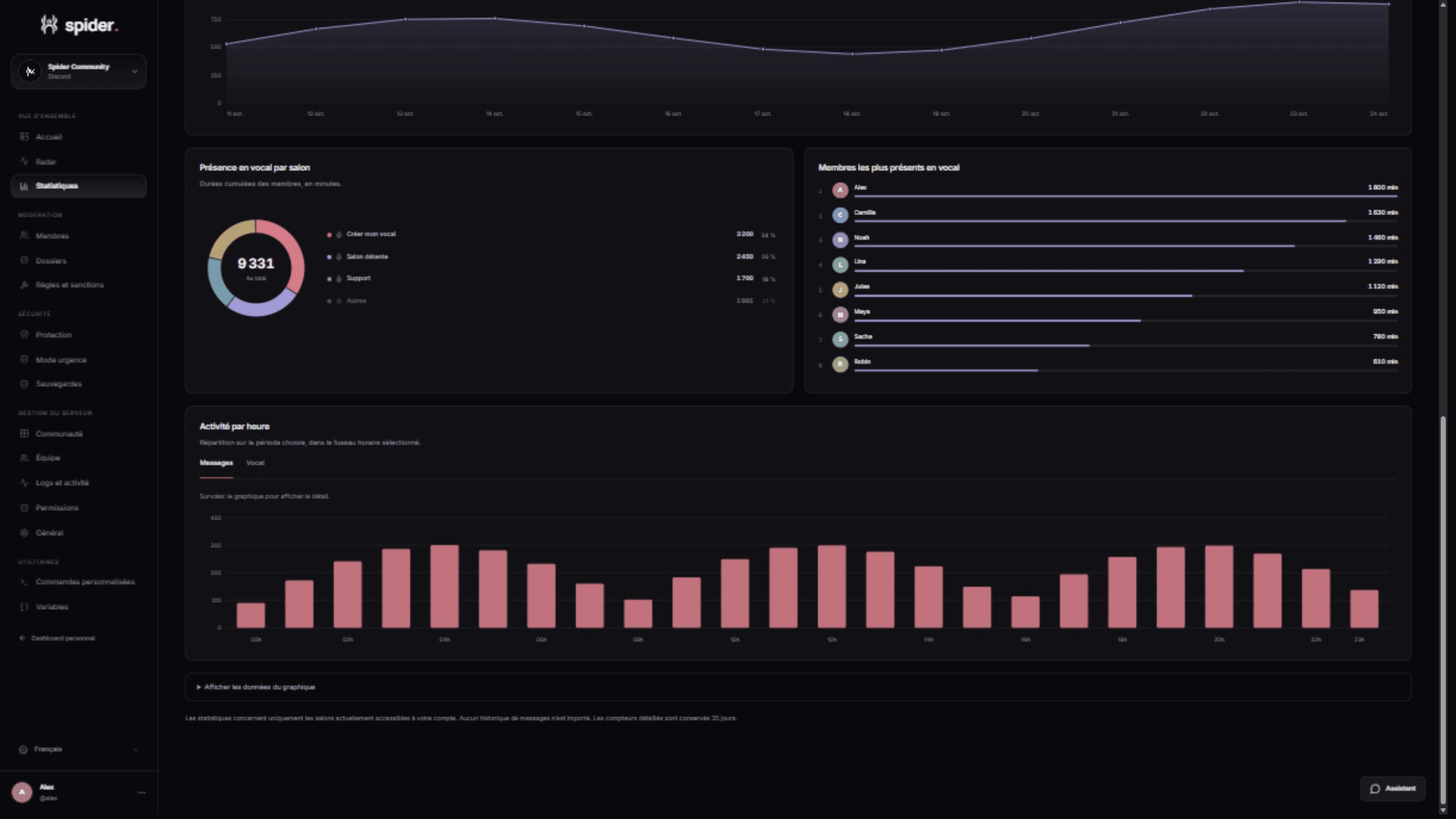The width and height of the screenshot is (1456, 819).
Task: Click the Permissions icon
Action: 24,508
